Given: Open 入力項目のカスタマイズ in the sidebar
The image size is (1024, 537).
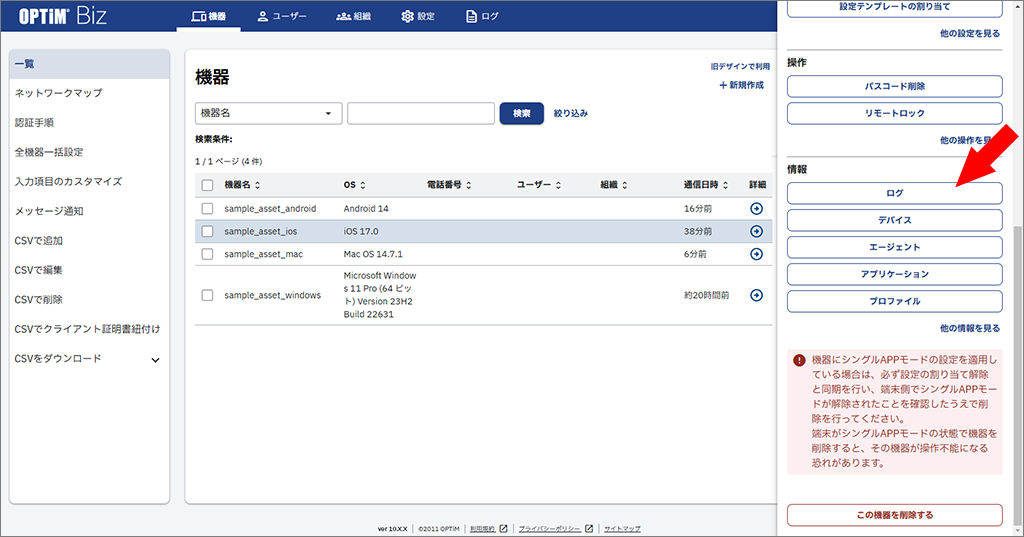Looking at the screenshot, I should pyautogui.click(x=69, y=182).
